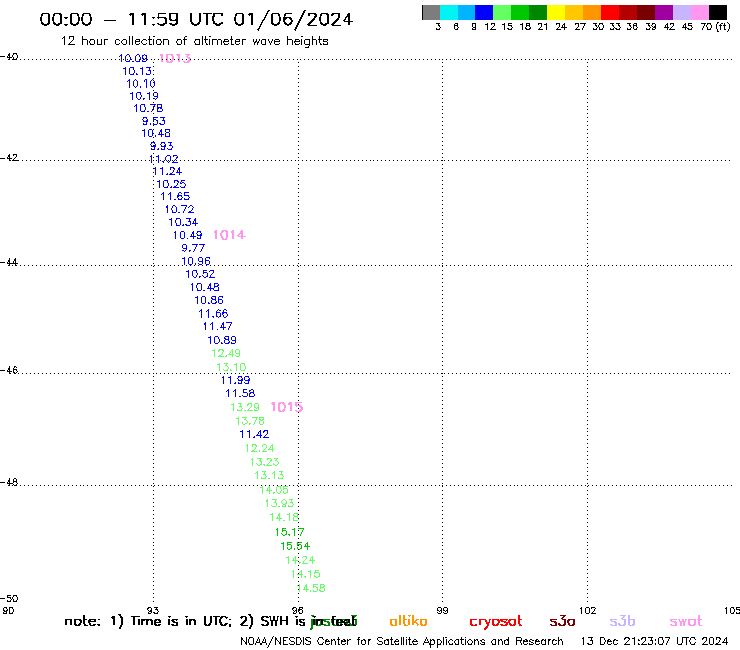Screen dimensions: 740x650
Task: Click the chart title date 01/06/2024
Action: click(x=293, y=19)
